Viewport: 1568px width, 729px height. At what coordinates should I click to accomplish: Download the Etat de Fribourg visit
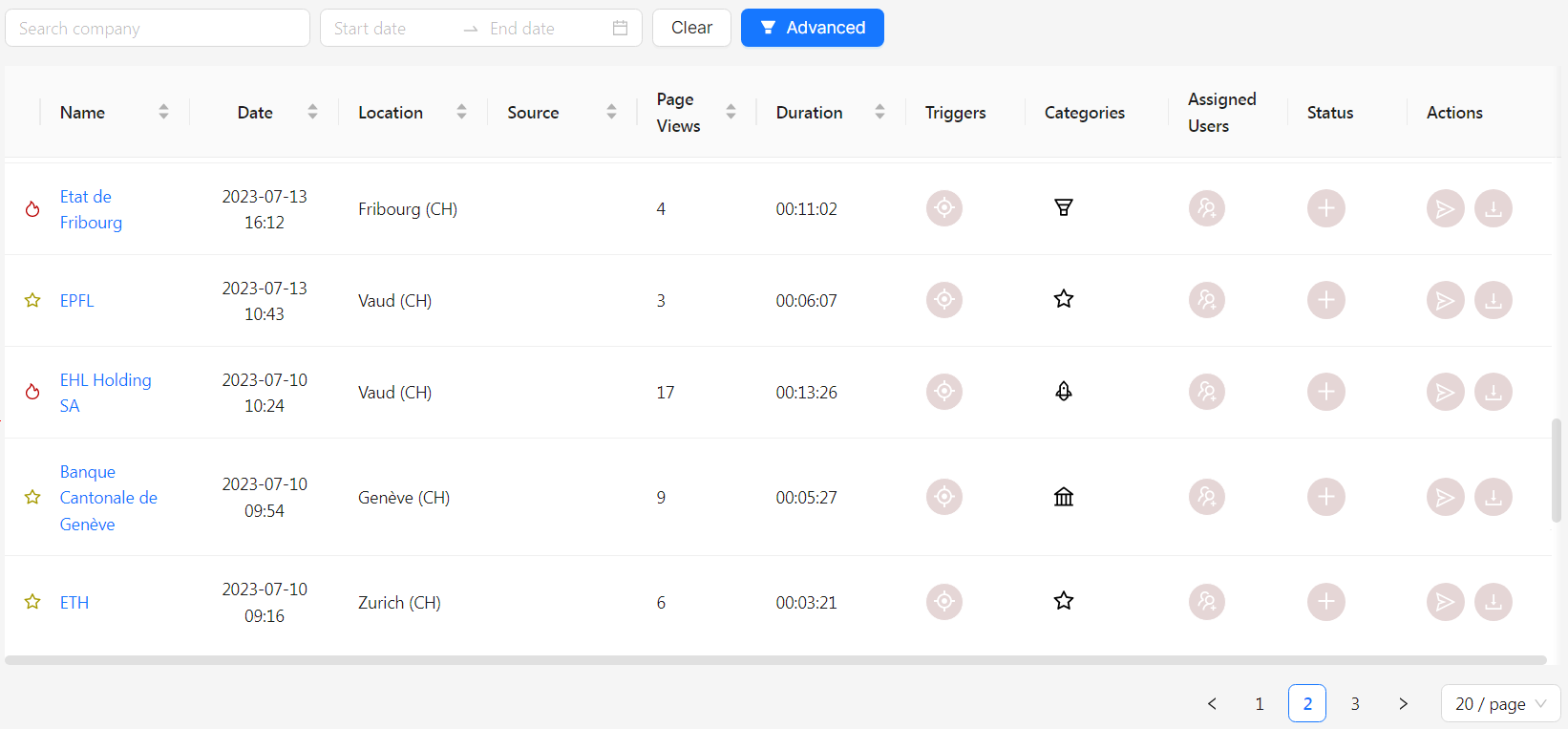click(1494, 208)
